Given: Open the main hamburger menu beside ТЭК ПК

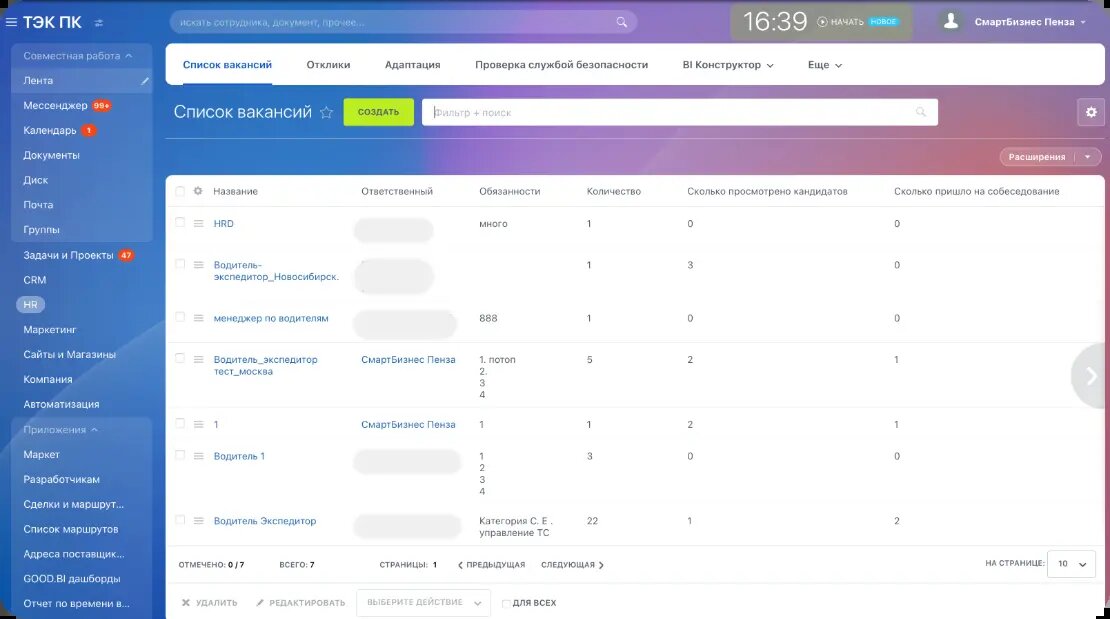Looking at the screenshot, I should 10,21.
